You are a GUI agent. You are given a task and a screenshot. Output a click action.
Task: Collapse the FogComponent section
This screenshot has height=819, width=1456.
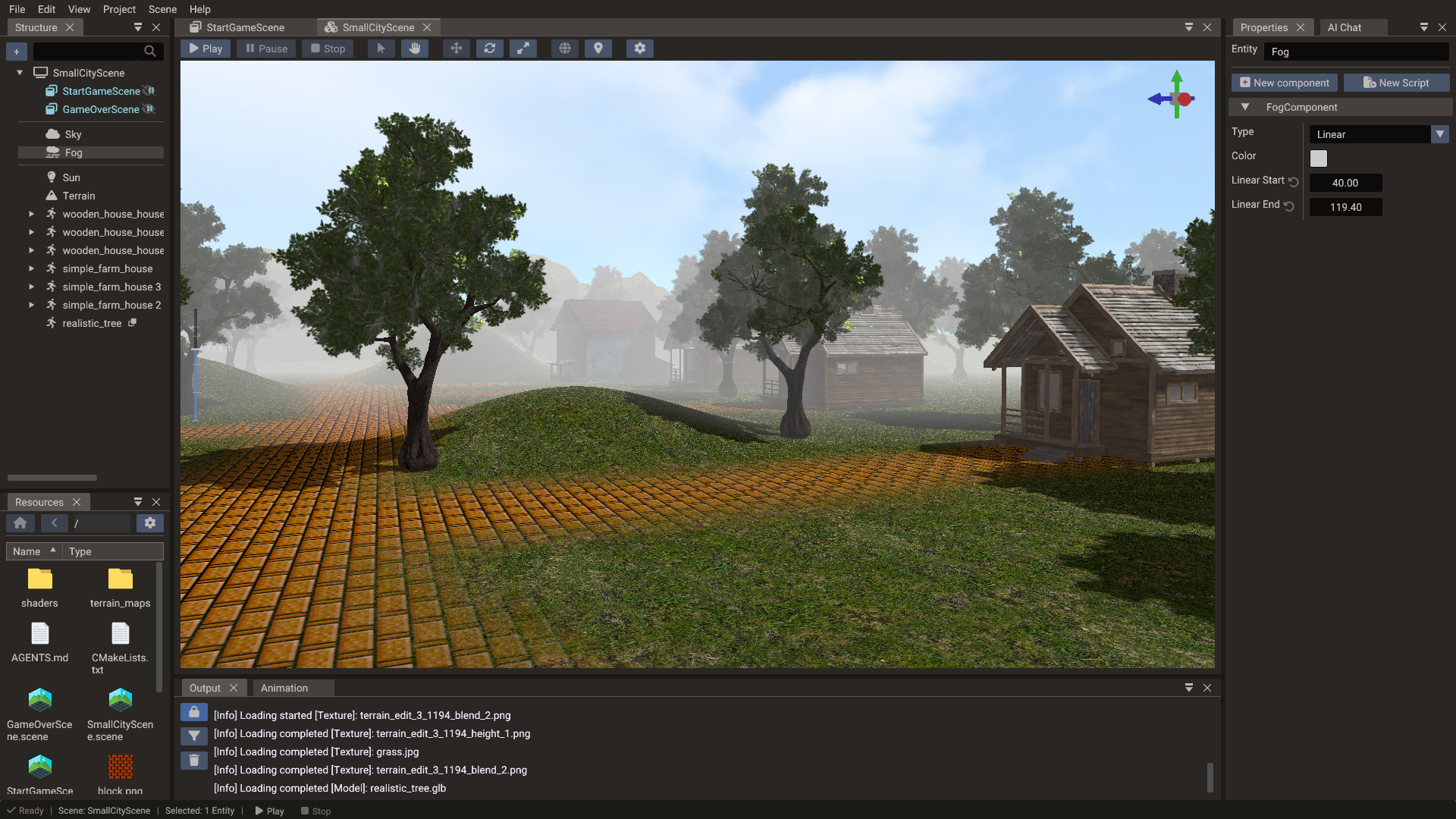[1245, 107]
